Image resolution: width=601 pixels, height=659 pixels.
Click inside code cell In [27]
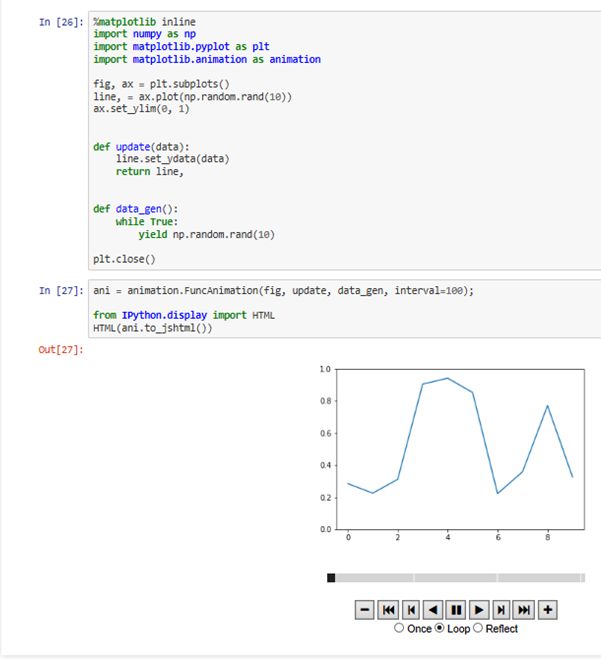click(345, 309)
